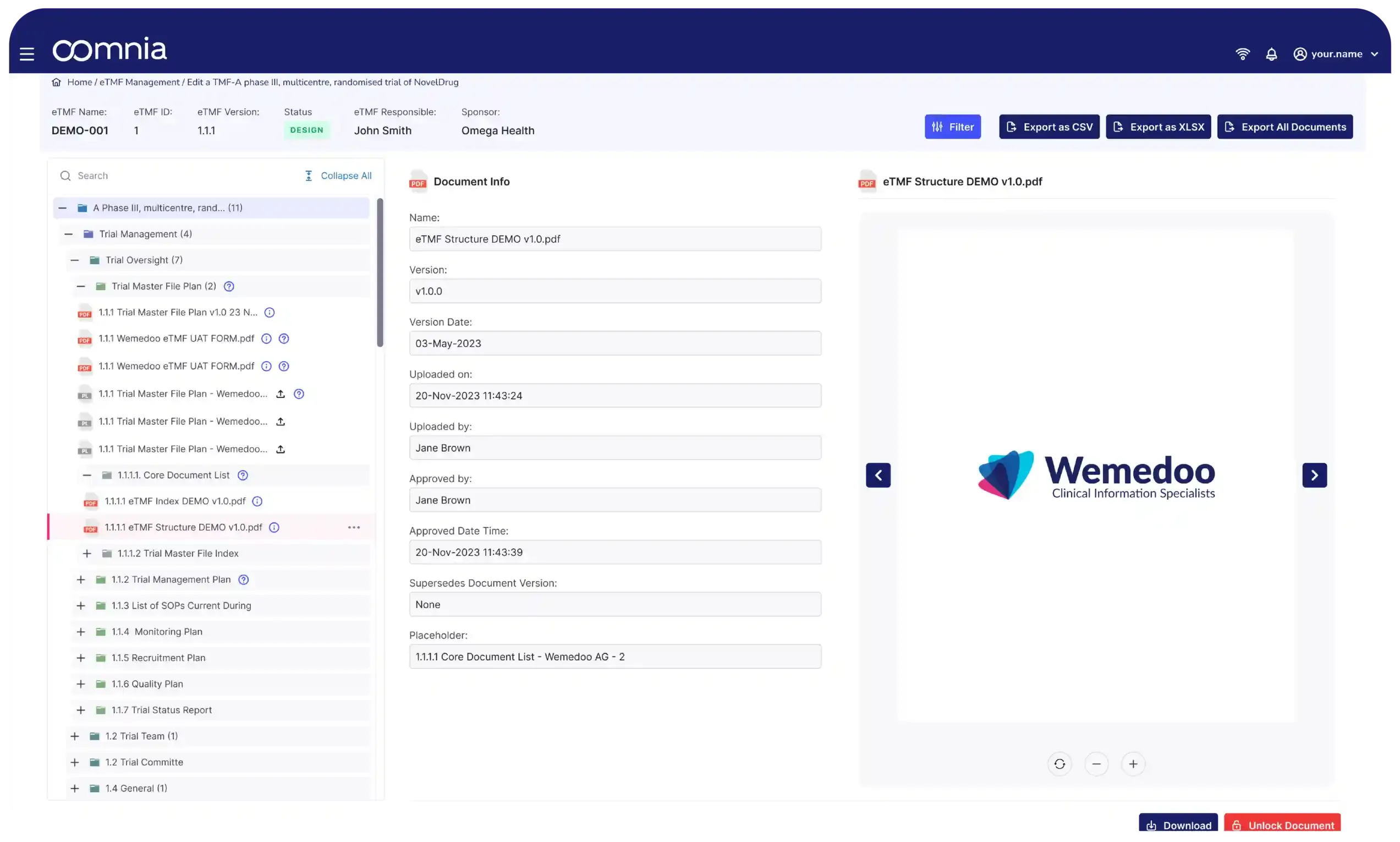This screenshot has width=1400, height=842.
Task: Go to next page in PDF preview
Action: [x=1314, y=475]
